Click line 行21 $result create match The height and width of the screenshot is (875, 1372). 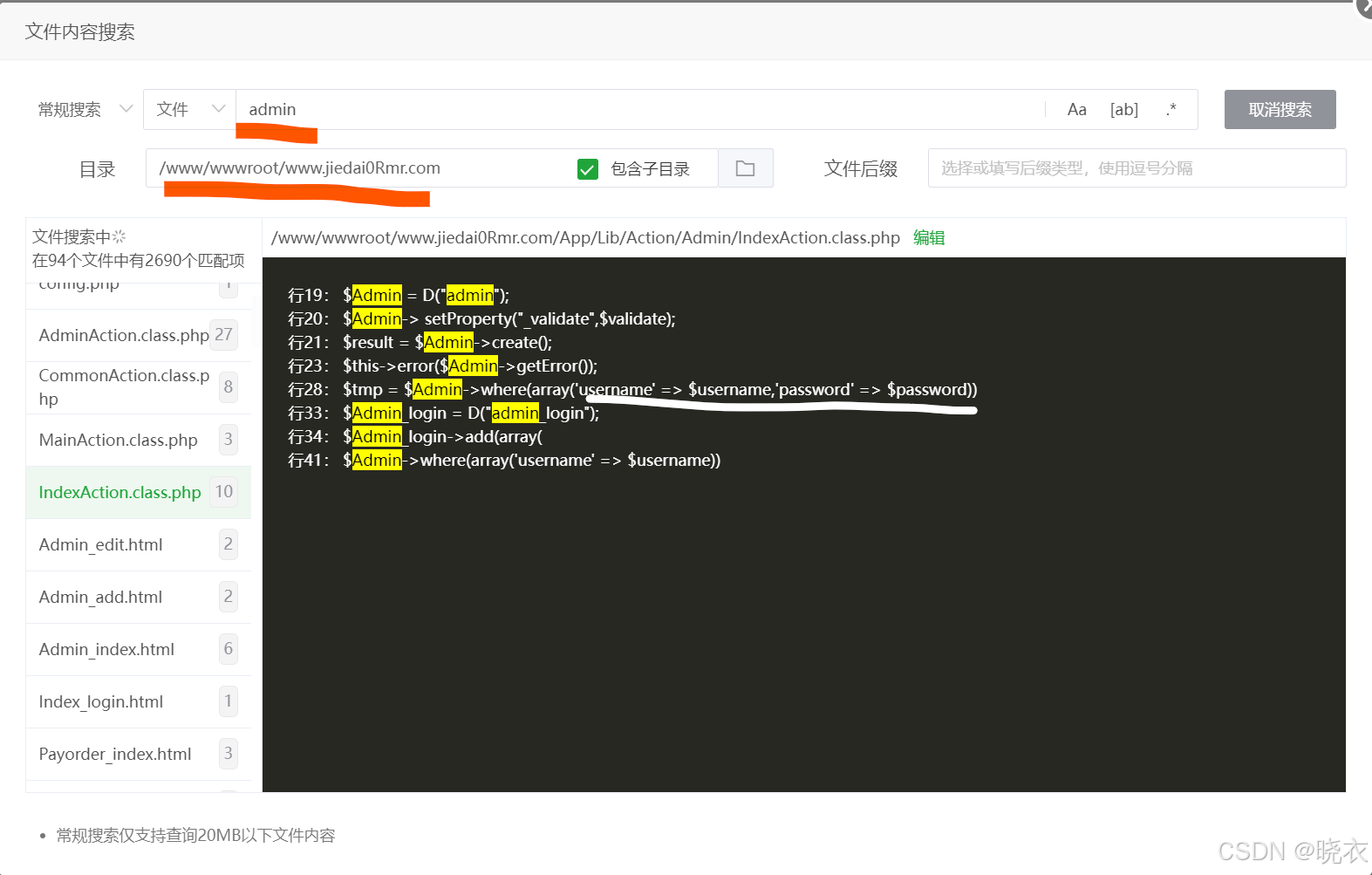(420, 342)
